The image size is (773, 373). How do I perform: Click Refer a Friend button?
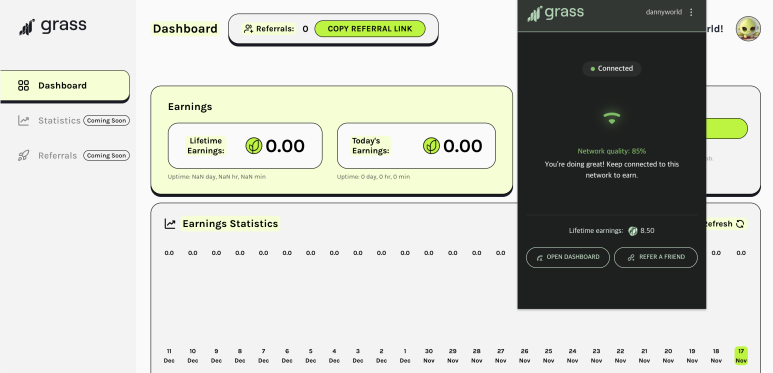pos(656,257)
